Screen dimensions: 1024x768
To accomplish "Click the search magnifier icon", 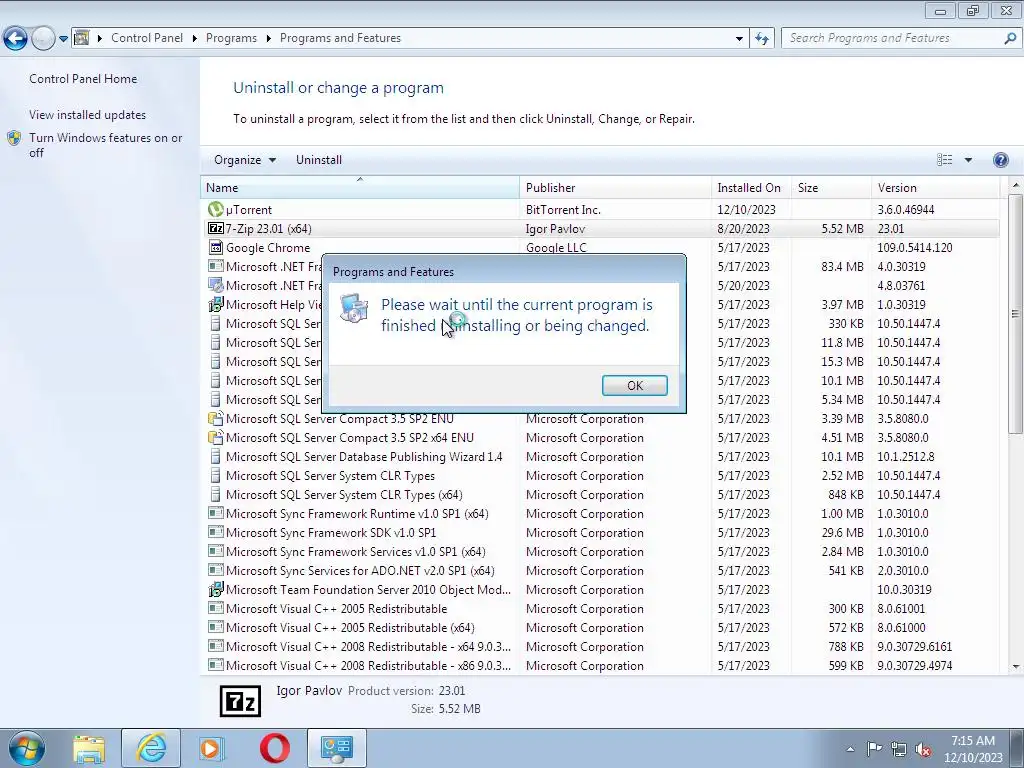I will click(1010, 39).
